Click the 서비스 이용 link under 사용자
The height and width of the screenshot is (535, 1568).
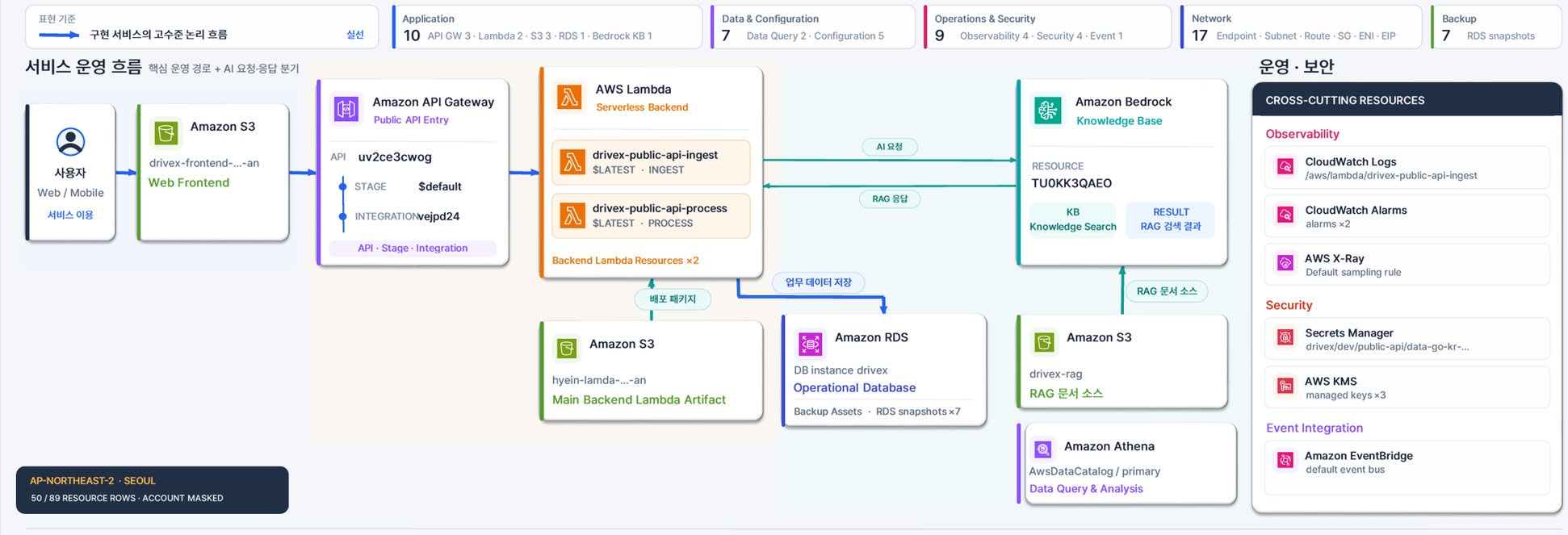(70, 215)
